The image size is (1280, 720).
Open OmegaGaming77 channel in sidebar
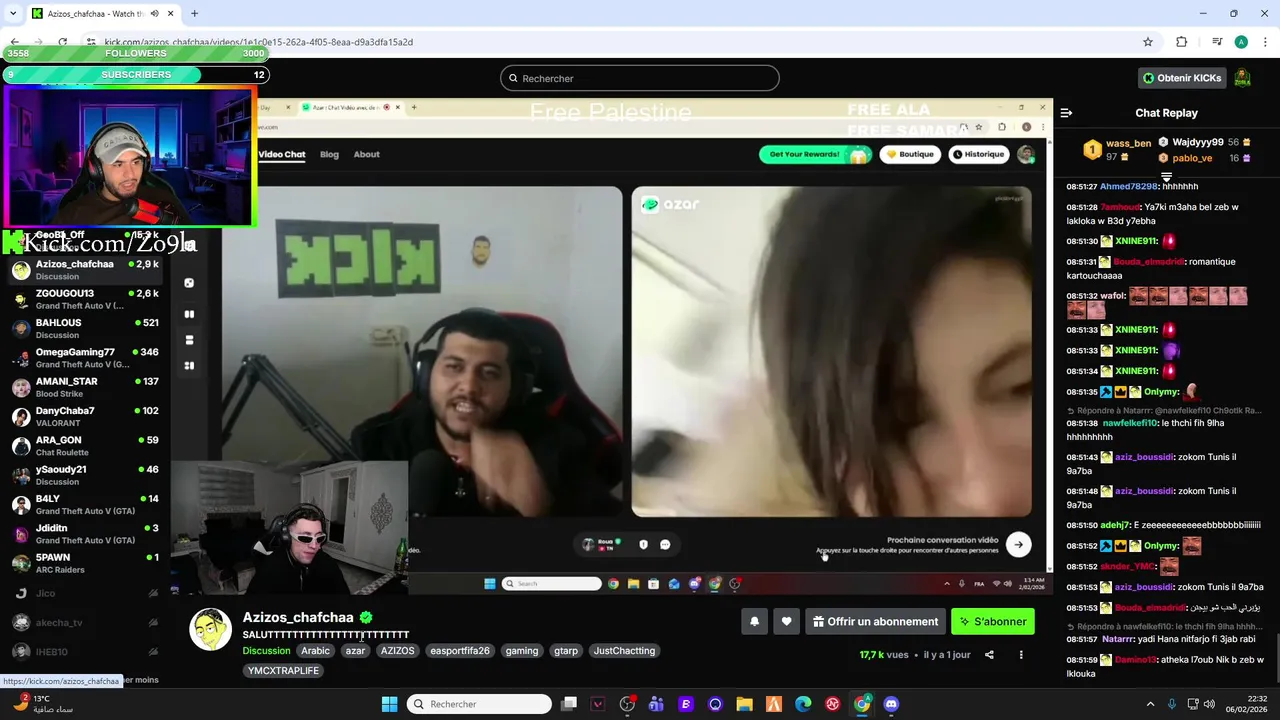[x=85, y=358]
